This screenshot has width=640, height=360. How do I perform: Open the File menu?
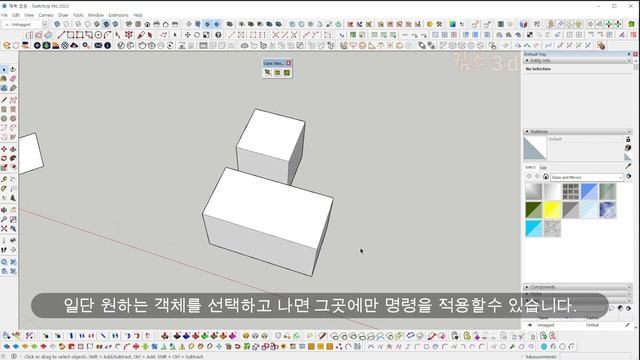tap(4, 15)
